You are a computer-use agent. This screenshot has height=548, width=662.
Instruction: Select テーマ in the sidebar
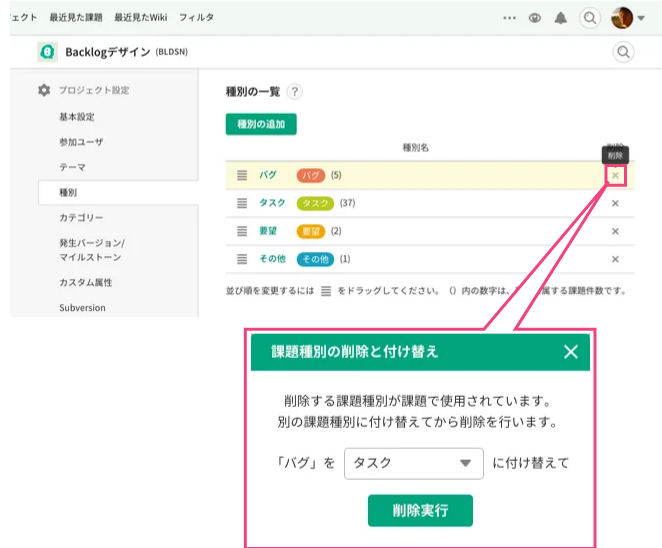click(72, 167)
